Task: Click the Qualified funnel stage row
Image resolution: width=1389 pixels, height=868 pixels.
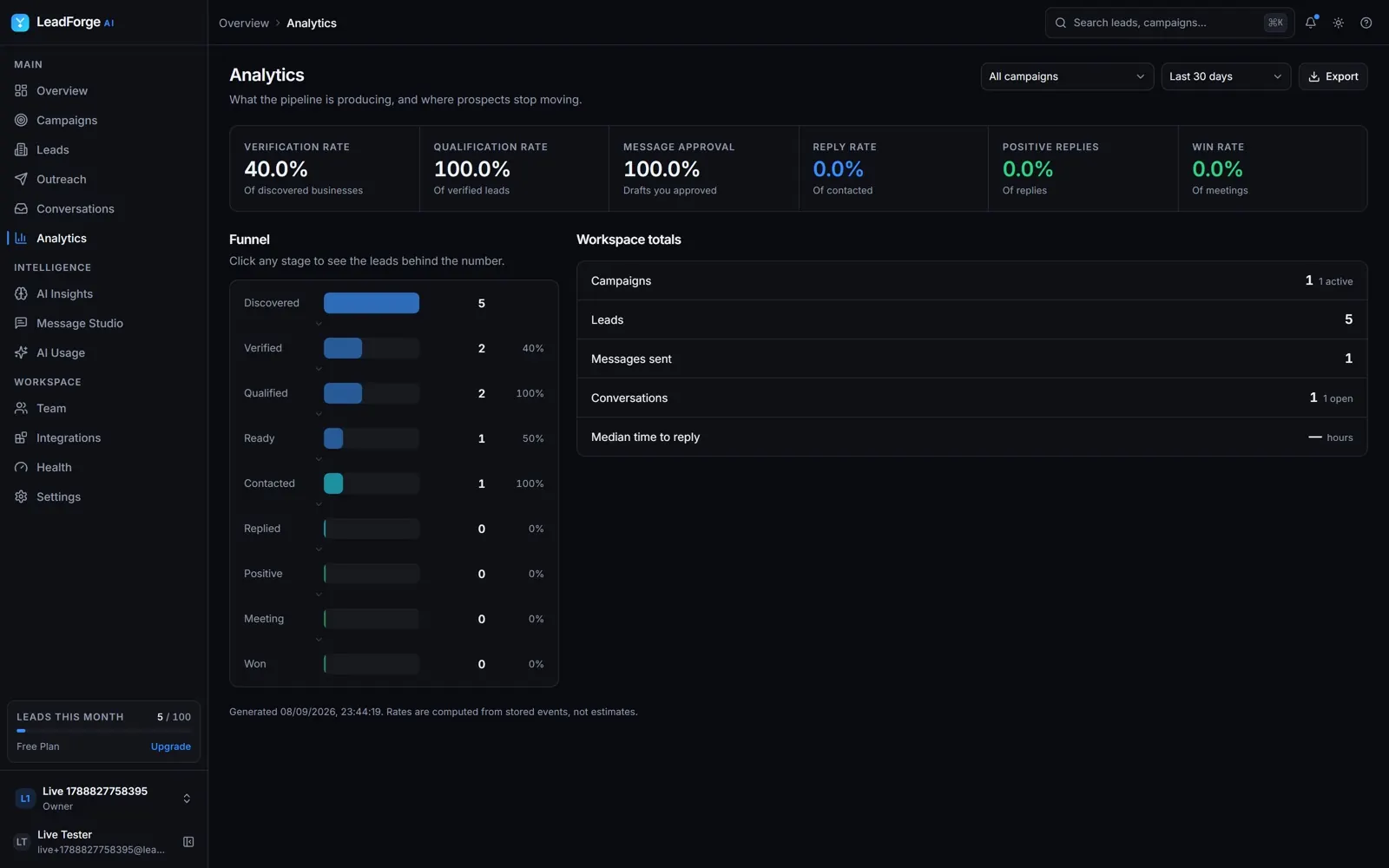Action: [394, 393]
